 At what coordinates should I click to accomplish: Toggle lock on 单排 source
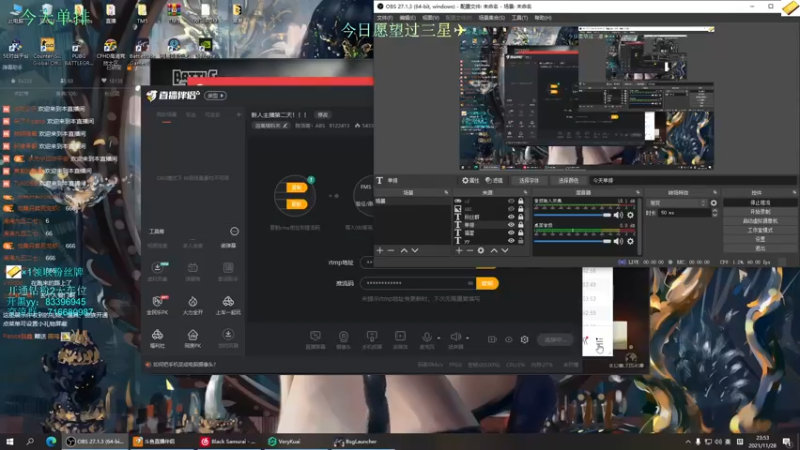click(520, 224)
